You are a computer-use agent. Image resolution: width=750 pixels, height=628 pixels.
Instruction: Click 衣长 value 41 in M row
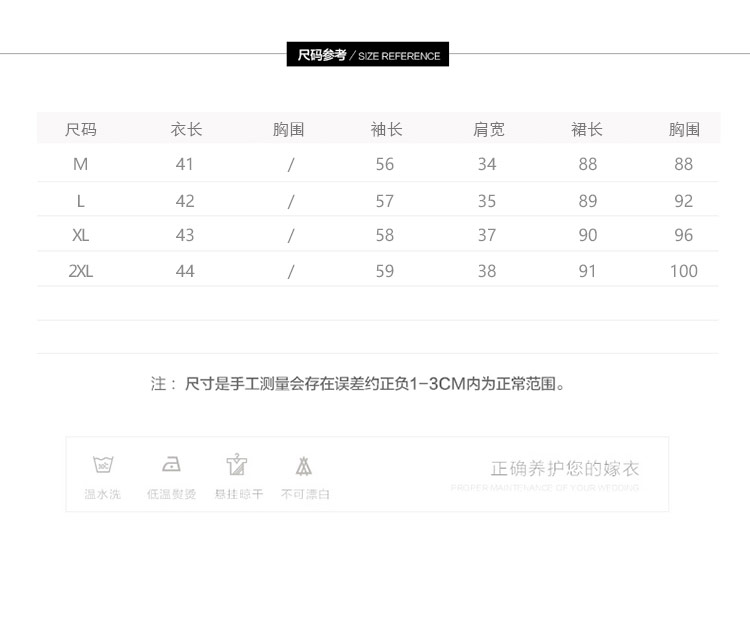coord(184,164)
